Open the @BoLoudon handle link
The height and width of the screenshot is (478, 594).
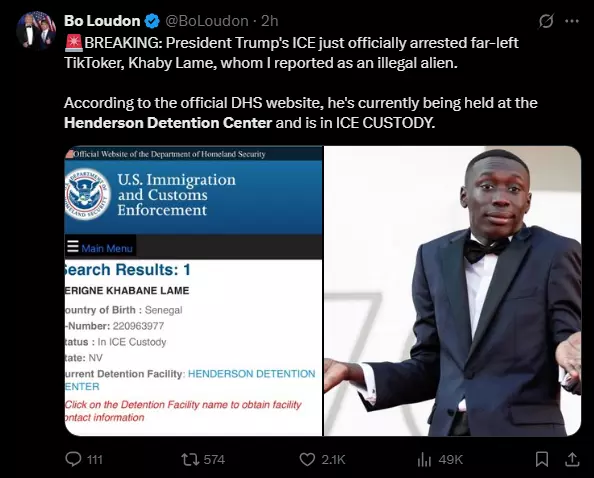(207, 21)
